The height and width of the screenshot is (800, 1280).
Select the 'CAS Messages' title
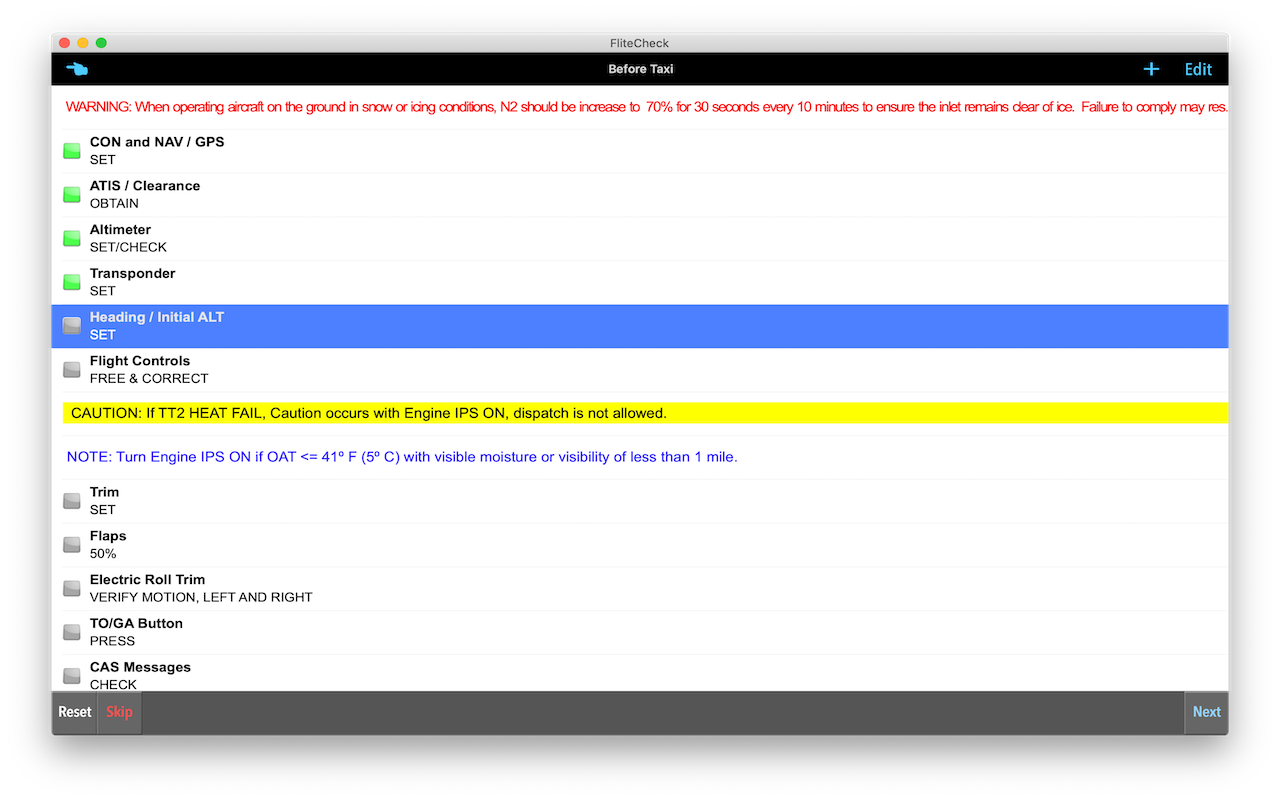tap(140, 667)
